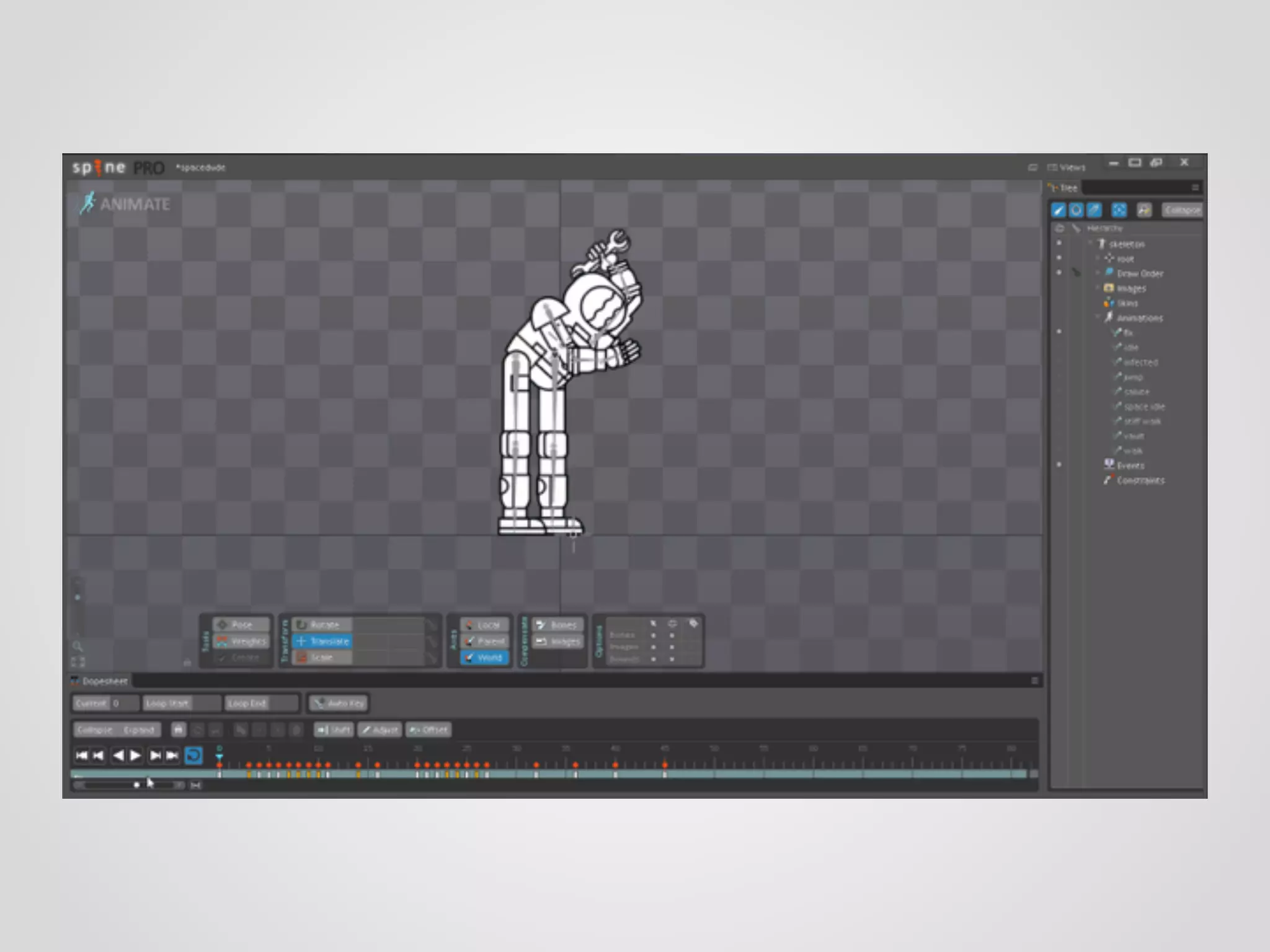This screenshot has width=1270, height=952.
Task: Select the Rotate transform tool
Action: point(322,625)
